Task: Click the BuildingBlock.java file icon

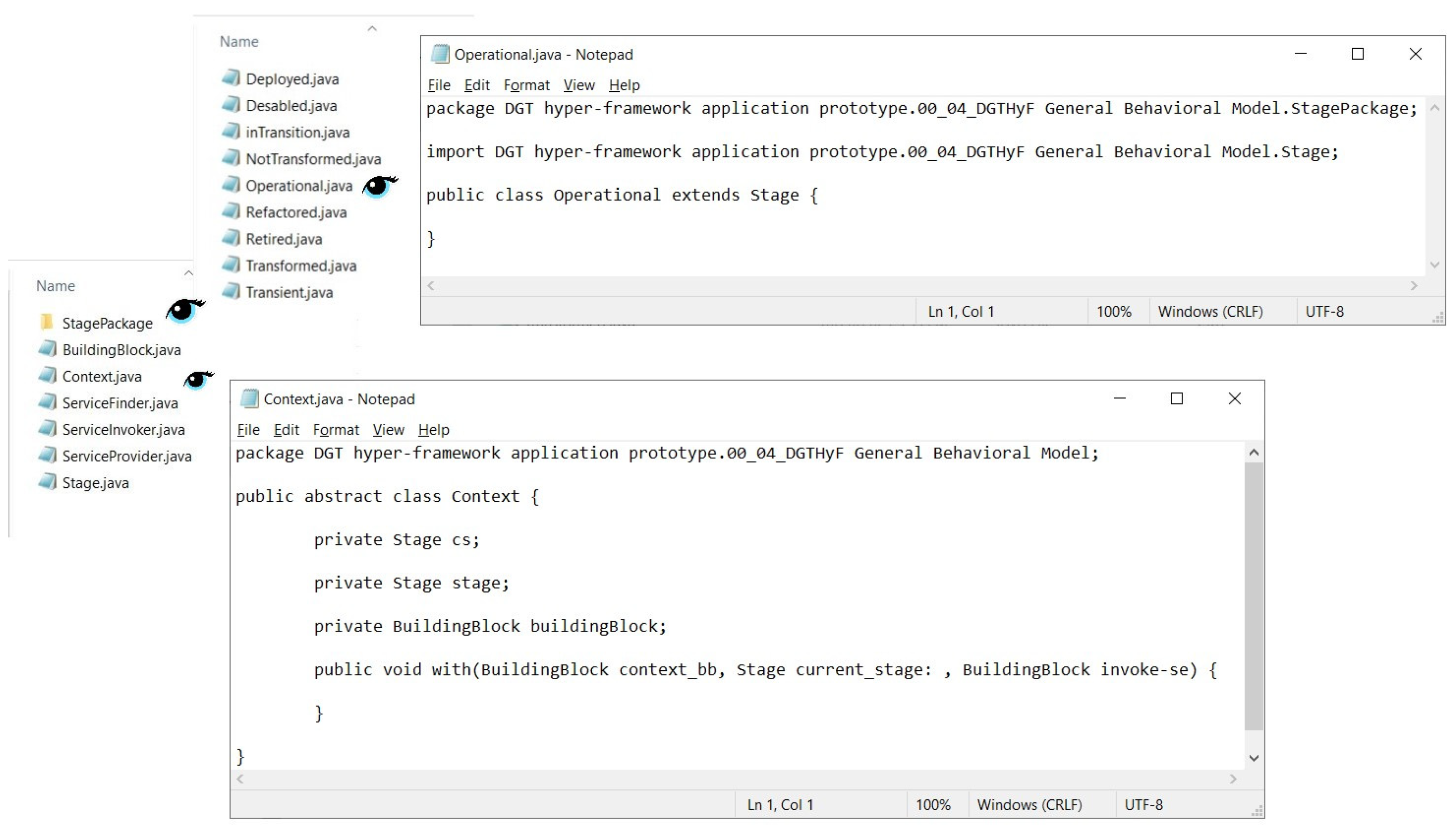Action: pyautogui.click(x=47, y=348)
